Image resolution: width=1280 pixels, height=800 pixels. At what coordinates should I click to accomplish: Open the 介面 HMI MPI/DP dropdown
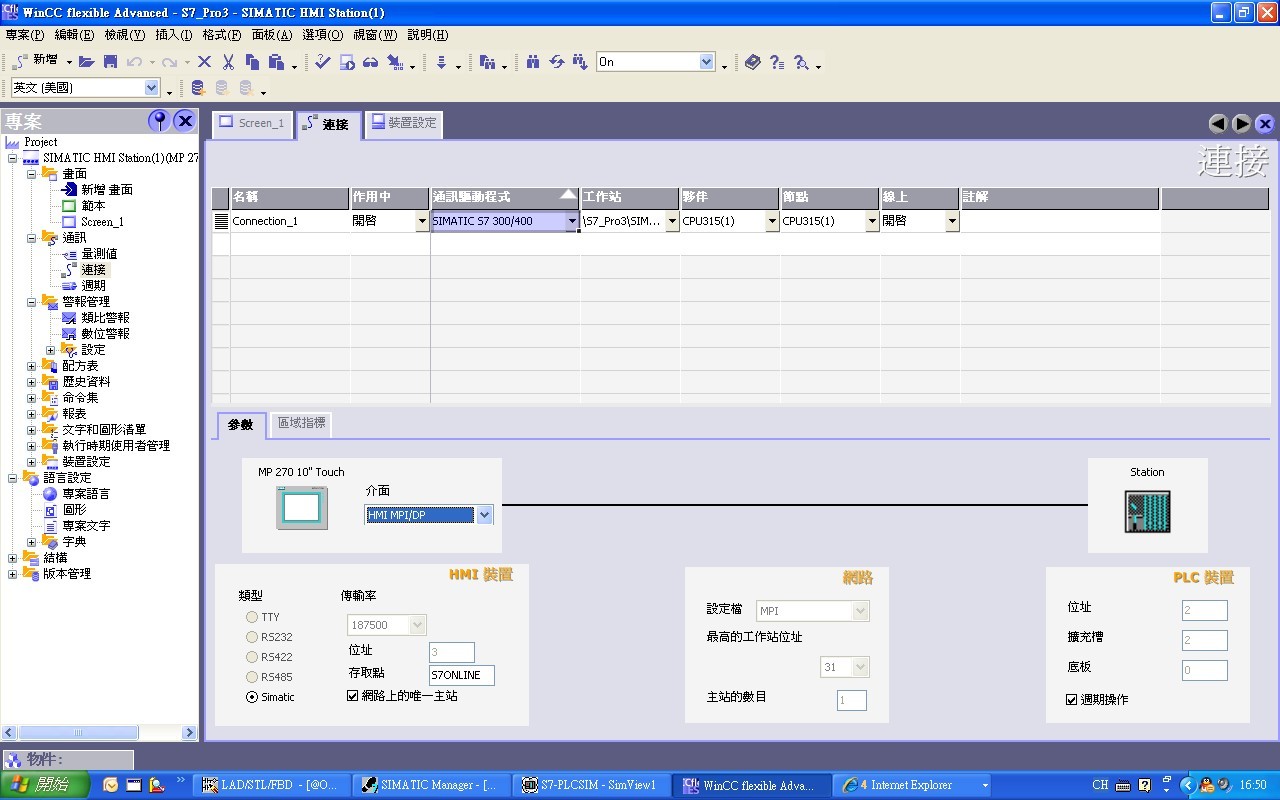click(x=484, y=515)
